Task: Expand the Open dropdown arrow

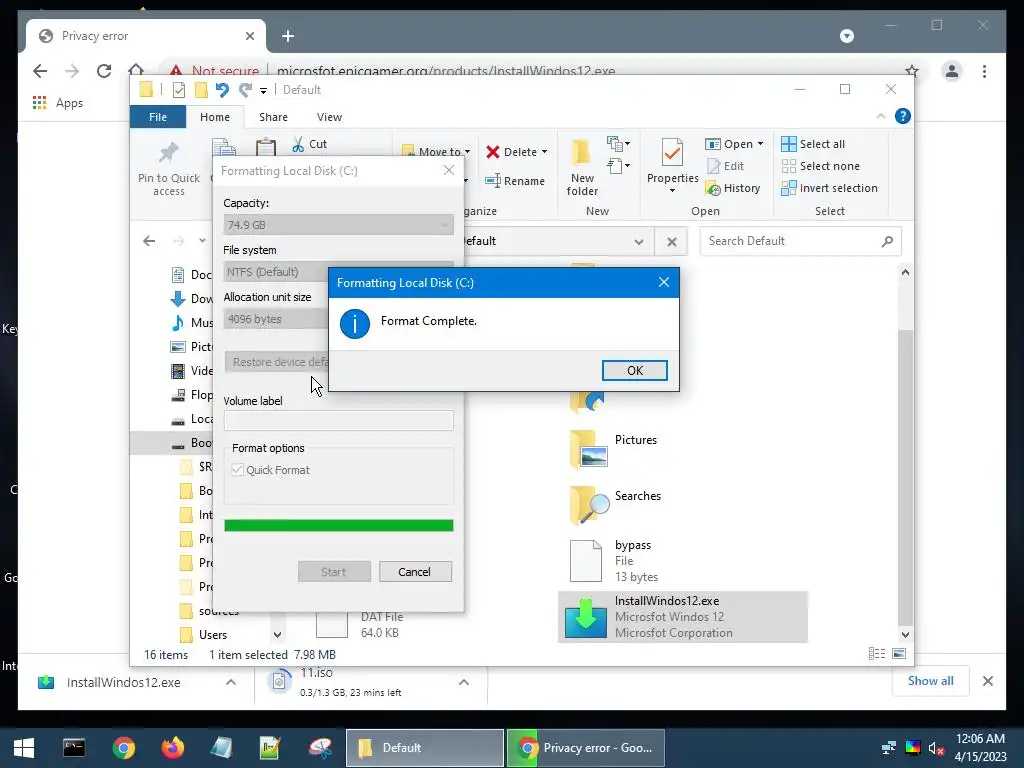Action: point(760,144)
